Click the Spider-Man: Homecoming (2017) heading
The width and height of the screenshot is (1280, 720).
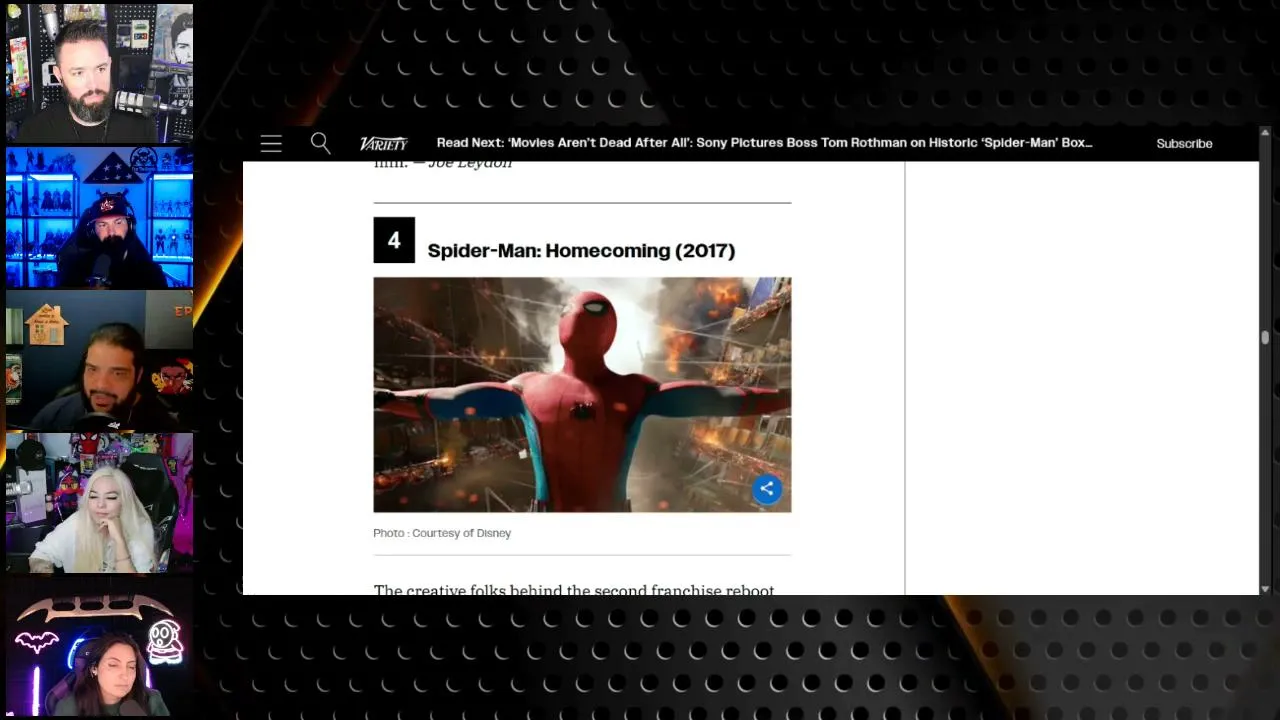pyautogui.click(x=581, y=251)
